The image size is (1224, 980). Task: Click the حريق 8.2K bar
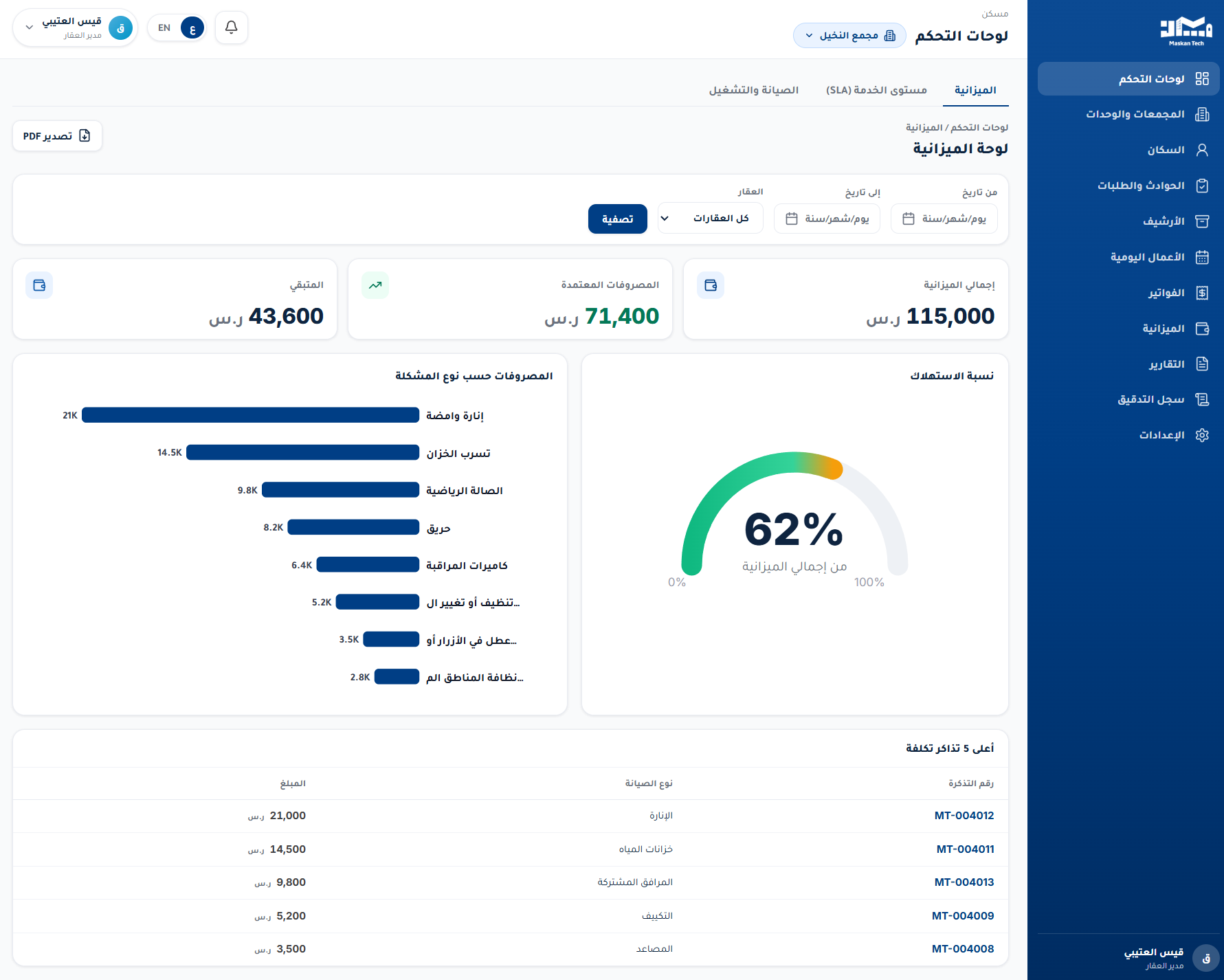[x=353, y=527]
